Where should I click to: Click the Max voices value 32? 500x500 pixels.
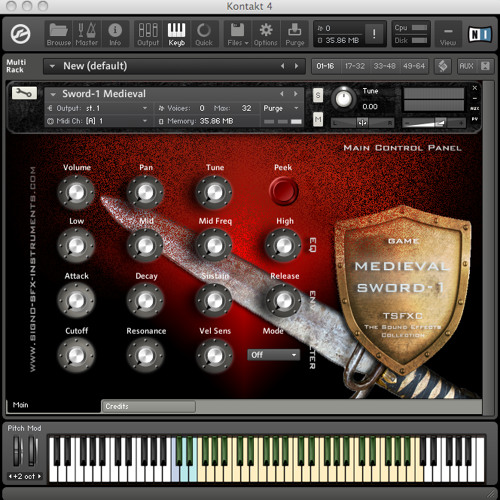point(246,108)
